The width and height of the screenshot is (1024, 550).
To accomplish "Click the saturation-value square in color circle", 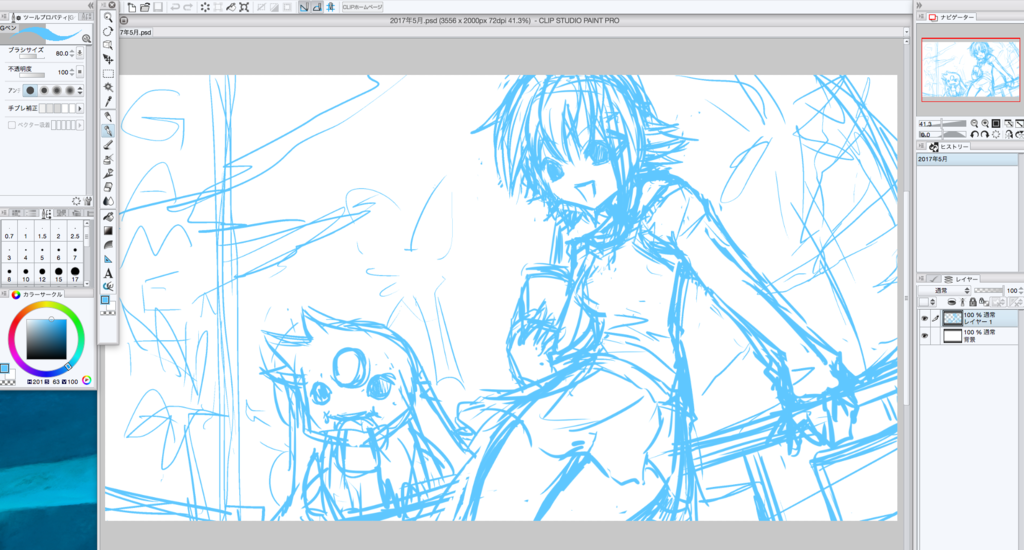I will (46, 339).
